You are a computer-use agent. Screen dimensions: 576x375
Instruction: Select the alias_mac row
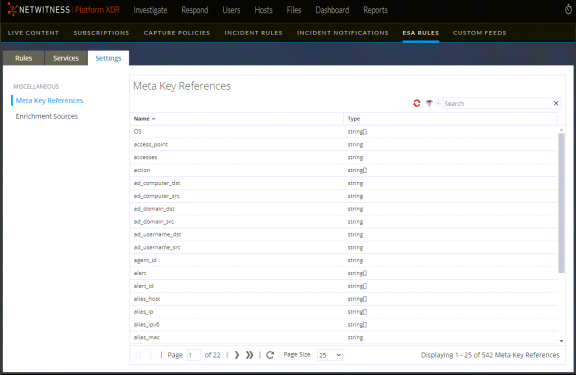click(344, 337)
